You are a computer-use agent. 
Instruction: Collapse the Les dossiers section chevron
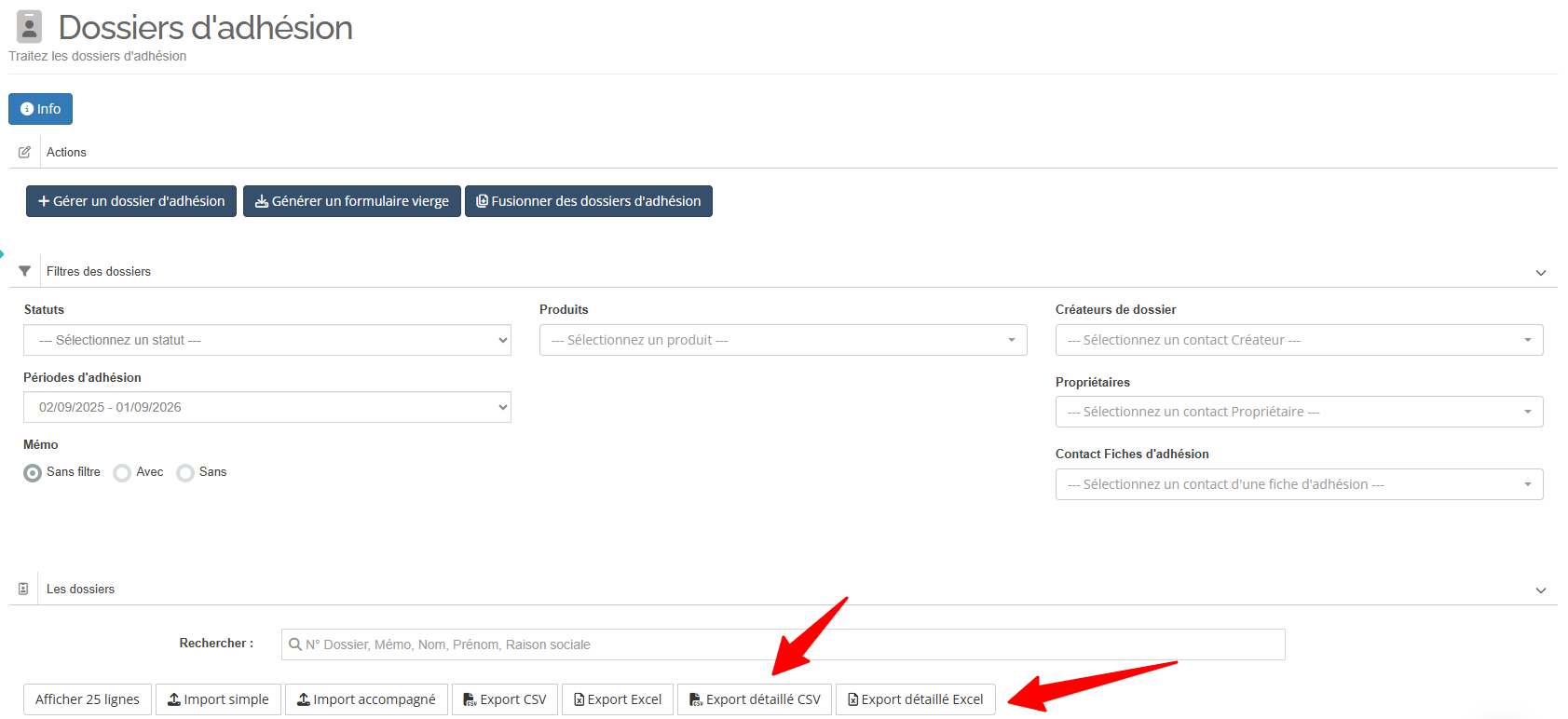(x=1540, y=590)
